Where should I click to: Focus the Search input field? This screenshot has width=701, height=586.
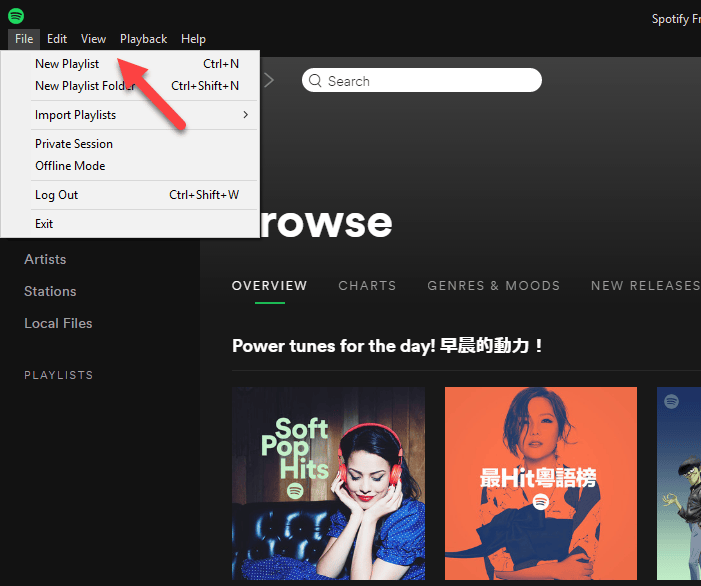(x=422, y=80)
